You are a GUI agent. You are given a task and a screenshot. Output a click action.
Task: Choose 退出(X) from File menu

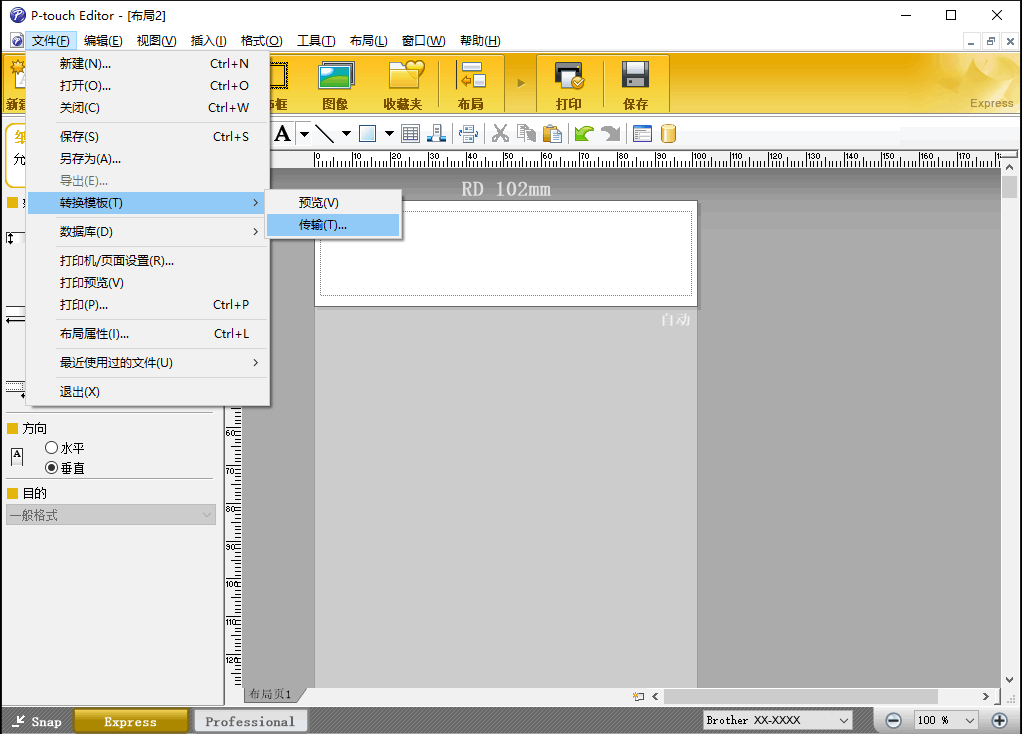[149, 392]
